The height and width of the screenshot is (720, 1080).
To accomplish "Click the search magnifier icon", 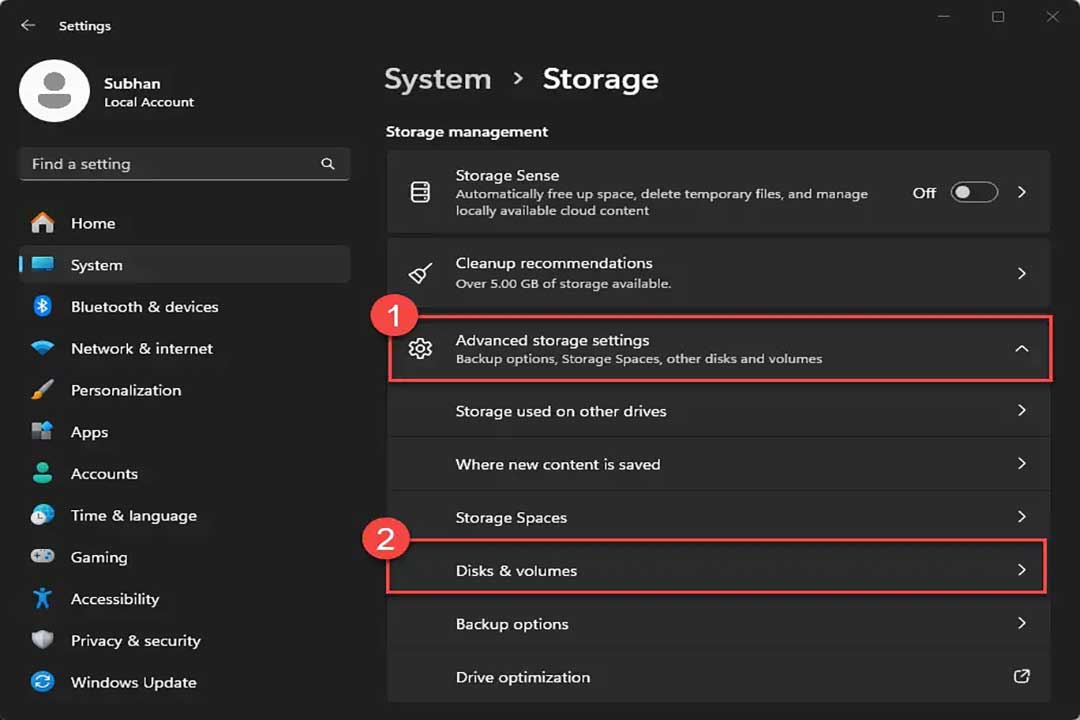I will [x=328, y=164].
